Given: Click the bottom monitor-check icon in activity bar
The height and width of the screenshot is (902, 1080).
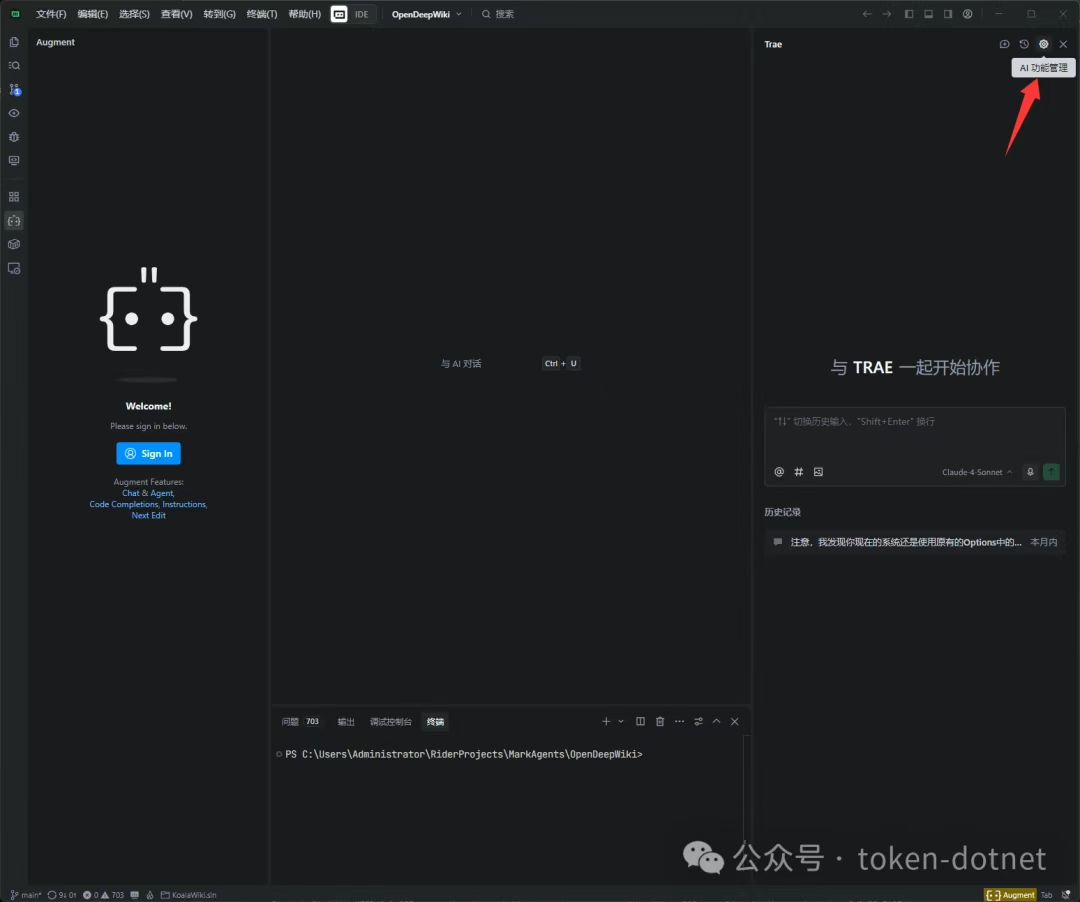Looking at the screenshot, I should pyautogui.click(x=14, y=269).
